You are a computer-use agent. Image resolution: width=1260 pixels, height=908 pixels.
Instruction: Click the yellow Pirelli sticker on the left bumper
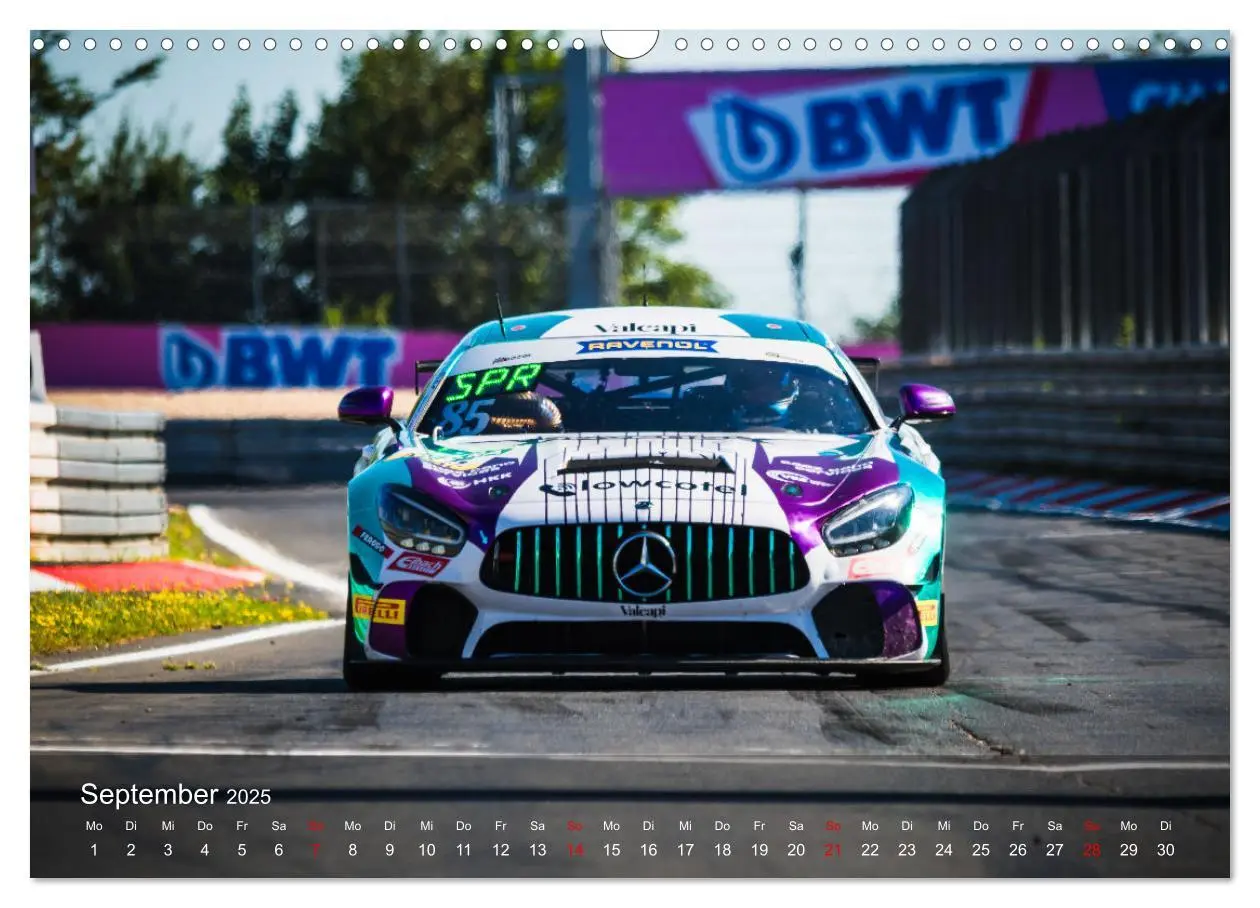[x=379, y=610]
